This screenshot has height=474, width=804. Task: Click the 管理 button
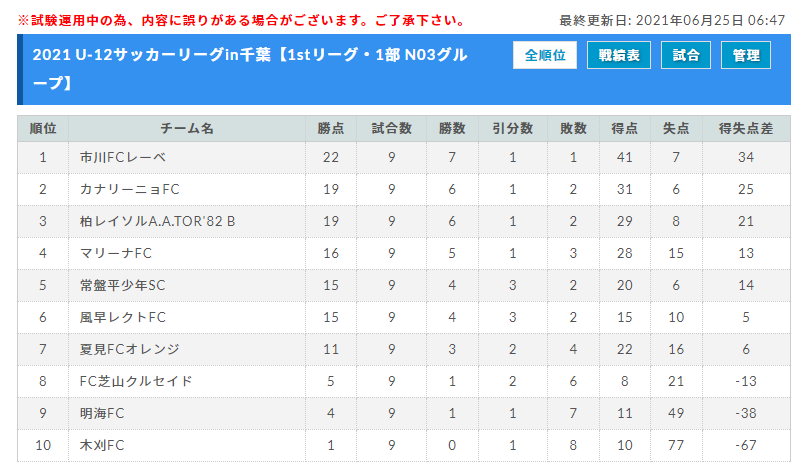click(x=746, y=55)
